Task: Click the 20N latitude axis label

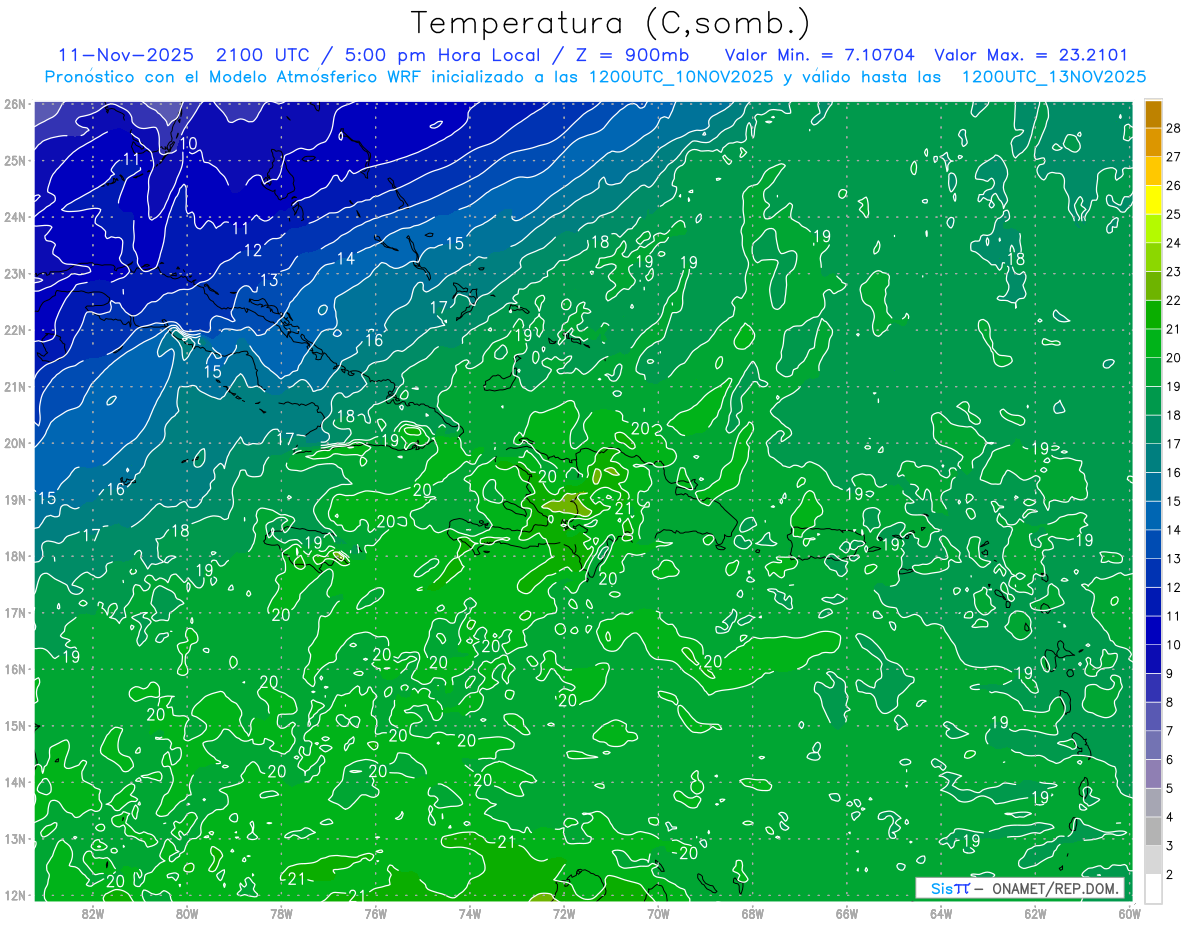Action: tap(14, 443)
